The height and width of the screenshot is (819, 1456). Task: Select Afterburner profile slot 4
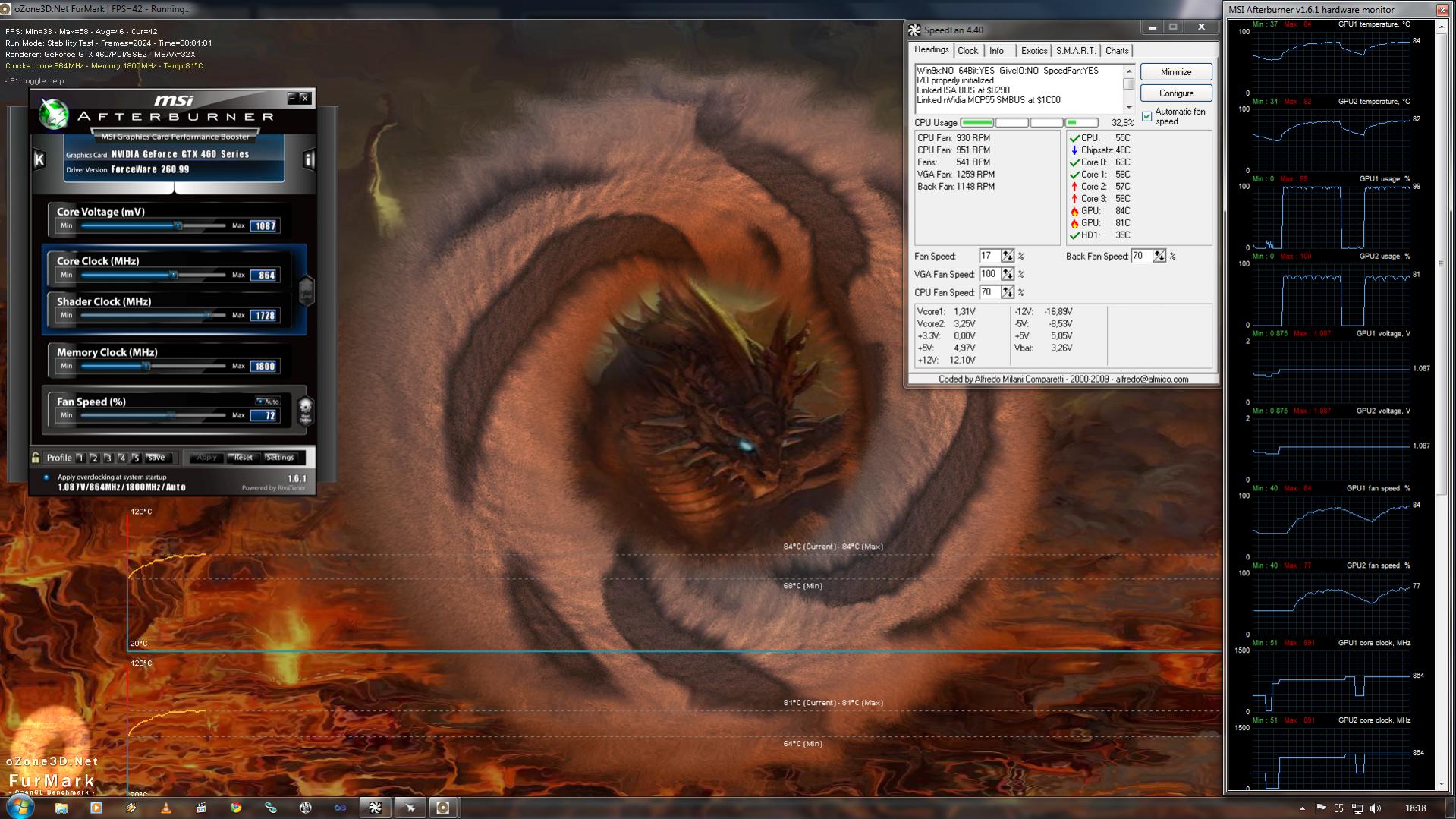coord(122,458)
